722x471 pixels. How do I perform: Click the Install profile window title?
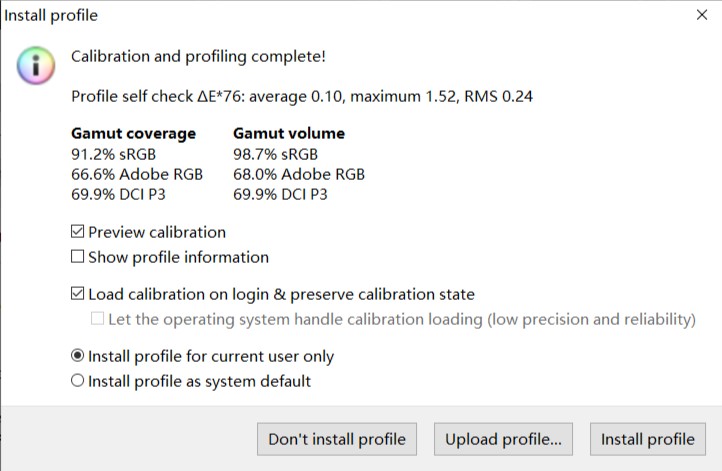pos(52,16)
